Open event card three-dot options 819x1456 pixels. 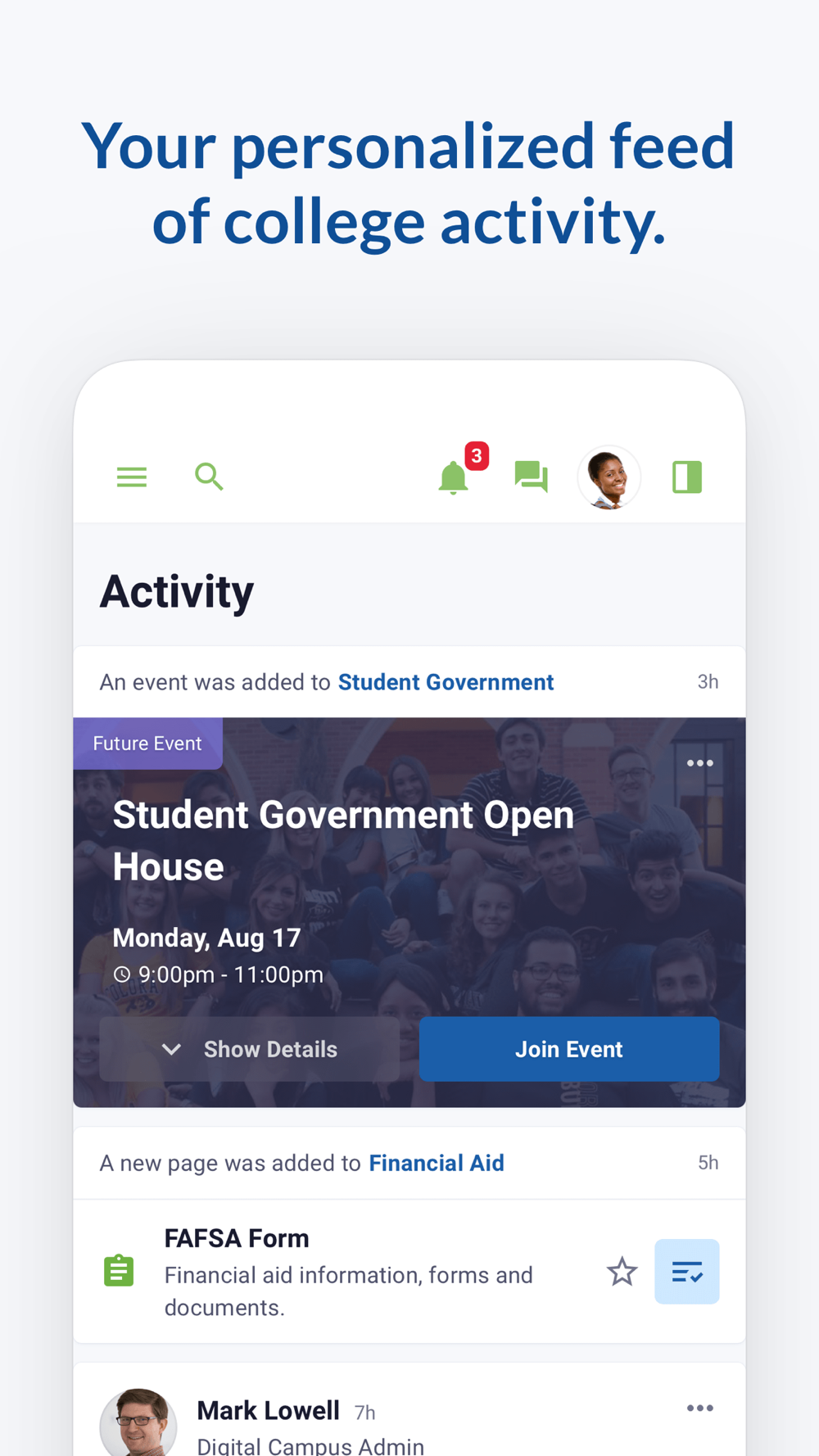click(700, 763)
